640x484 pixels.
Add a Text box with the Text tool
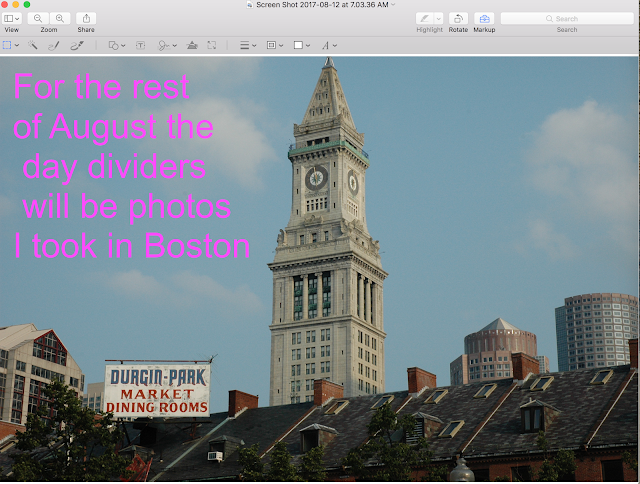click(x=140, y=45)
